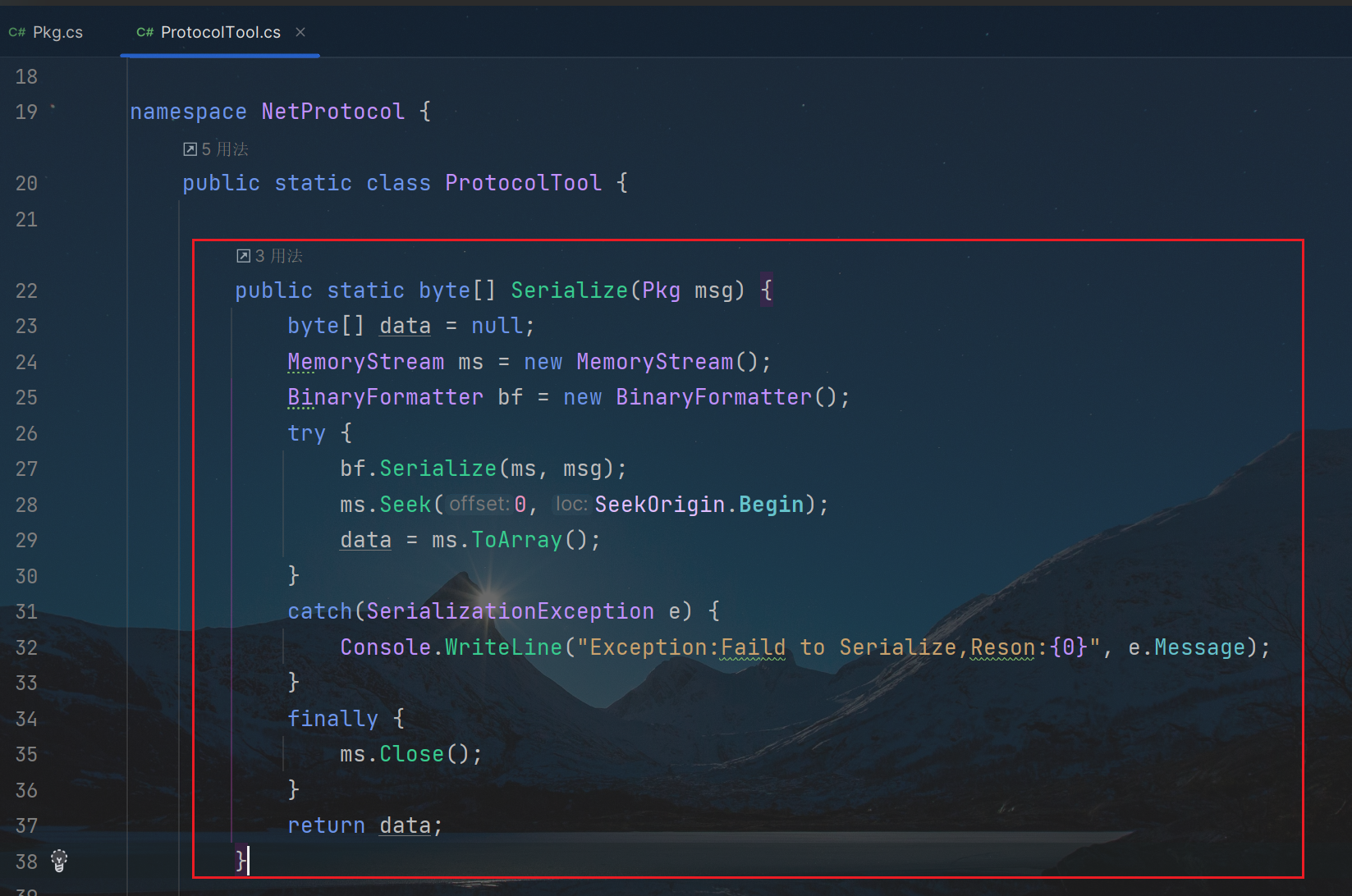Click the 'Seek' method call on line 28

tap(406, 505)
